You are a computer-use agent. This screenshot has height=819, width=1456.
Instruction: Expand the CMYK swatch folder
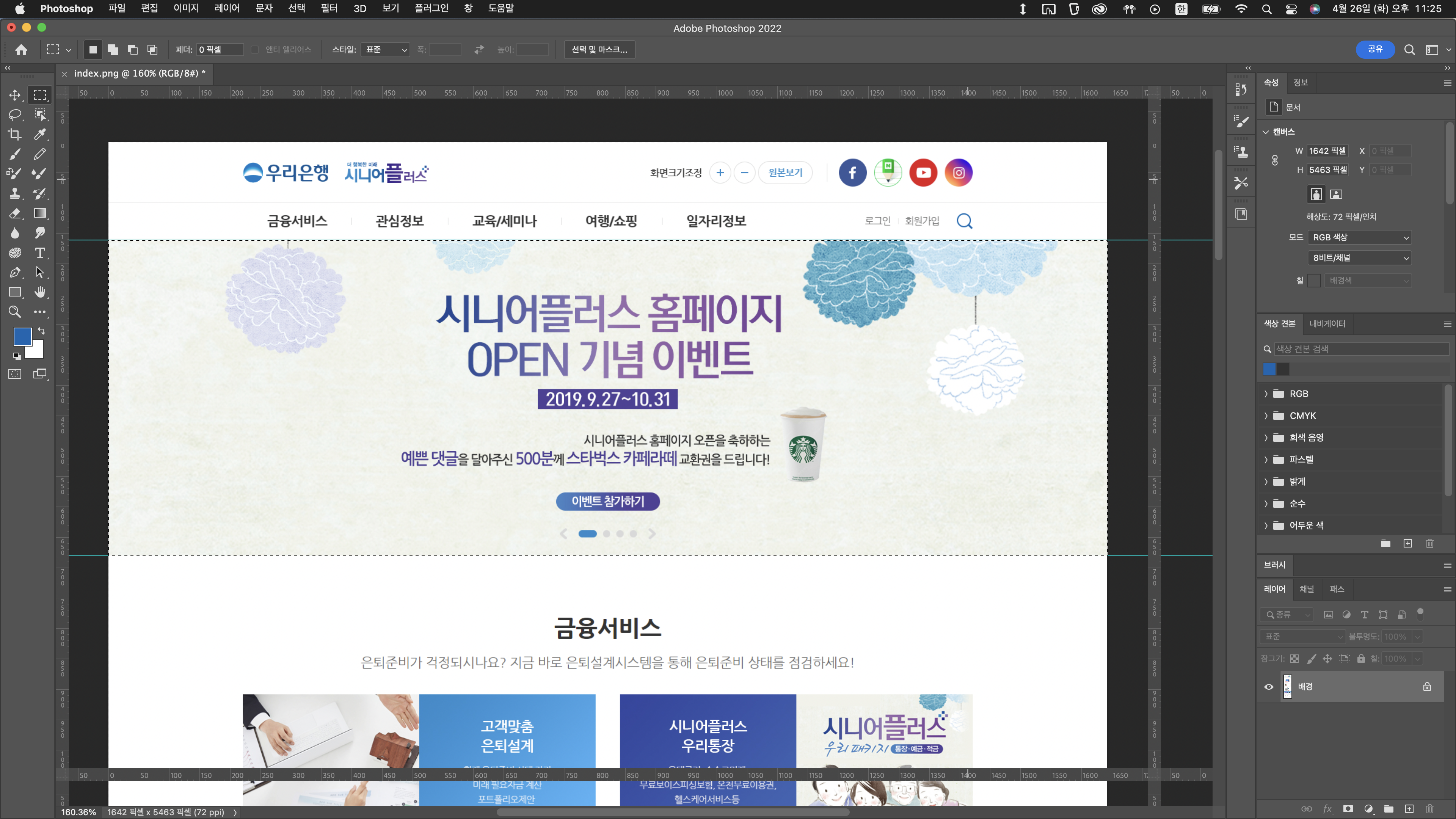1266,416
